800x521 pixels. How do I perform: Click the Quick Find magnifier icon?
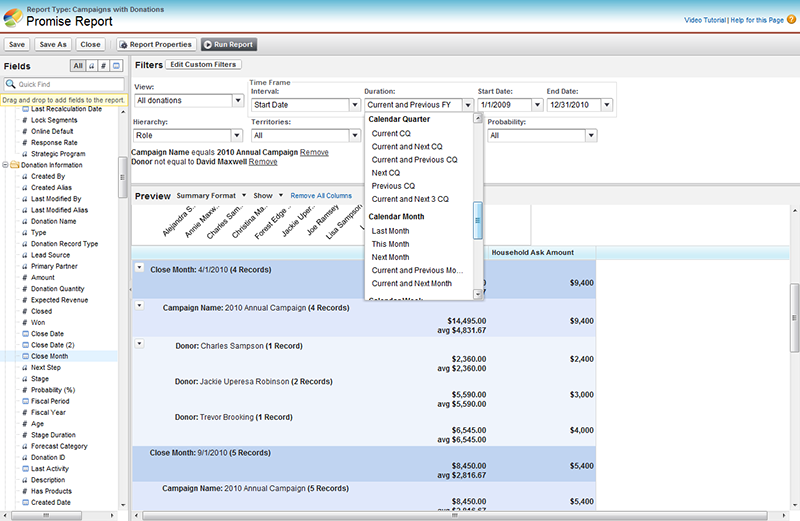coord(11,84)
